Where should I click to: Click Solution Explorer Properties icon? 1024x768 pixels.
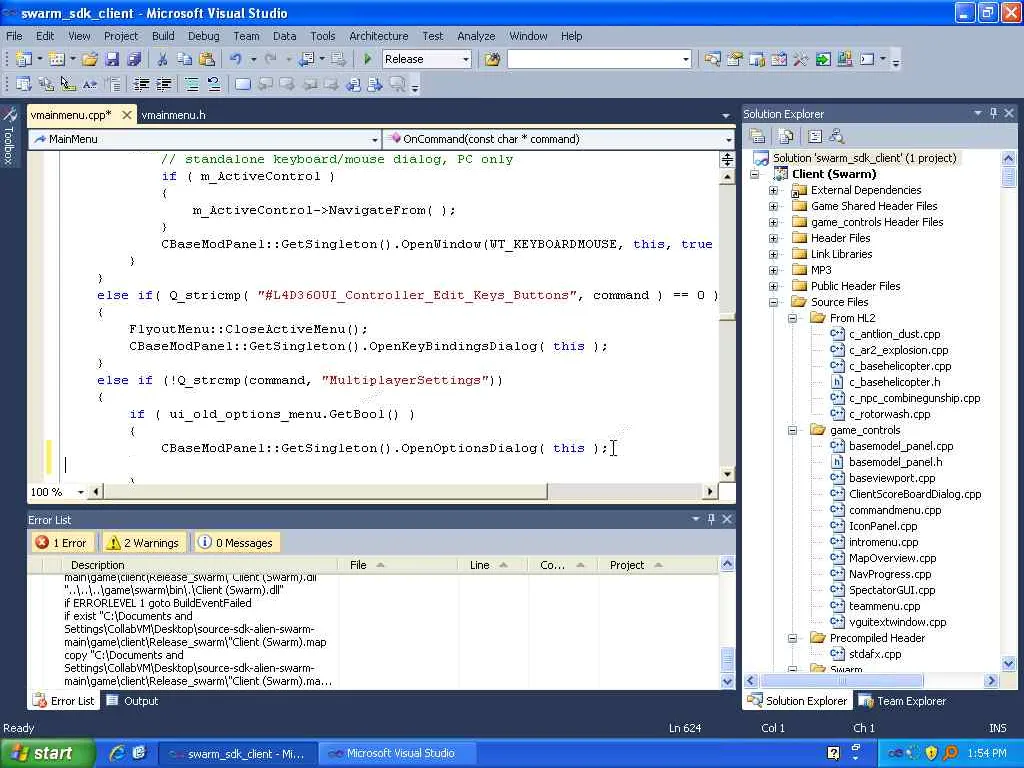click(758, 136)
